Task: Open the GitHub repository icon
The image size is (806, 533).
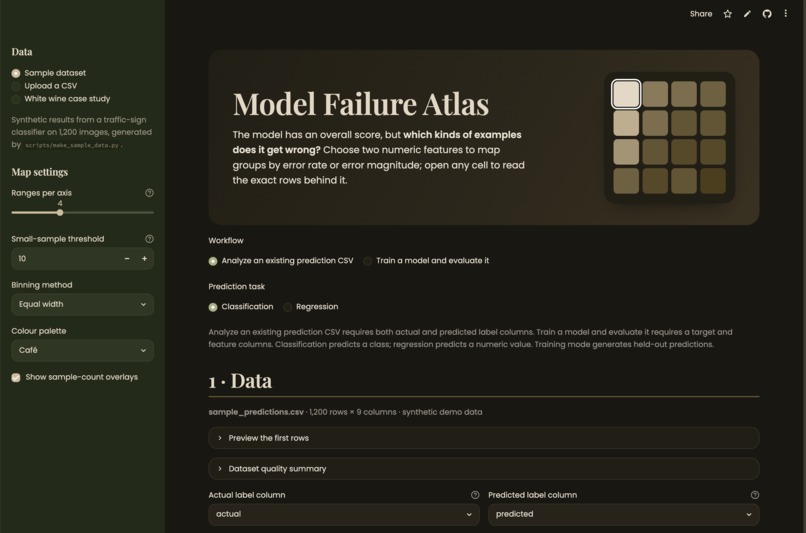Action: [x=766, y=14]
